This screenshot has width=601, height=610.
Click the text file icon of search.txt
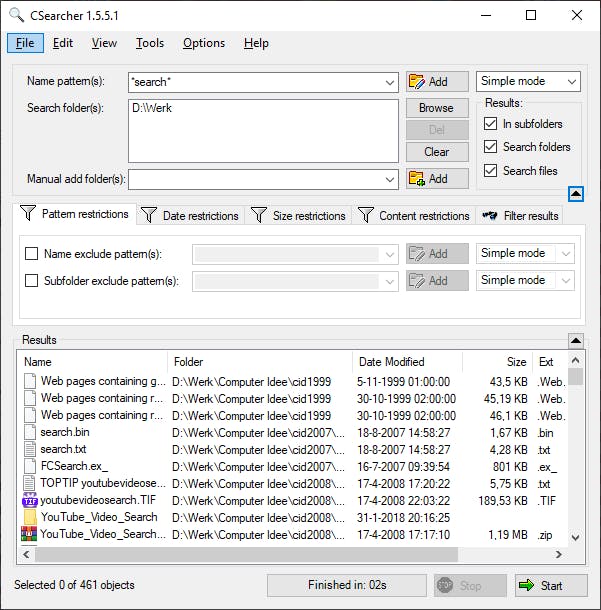coord(30,449)
